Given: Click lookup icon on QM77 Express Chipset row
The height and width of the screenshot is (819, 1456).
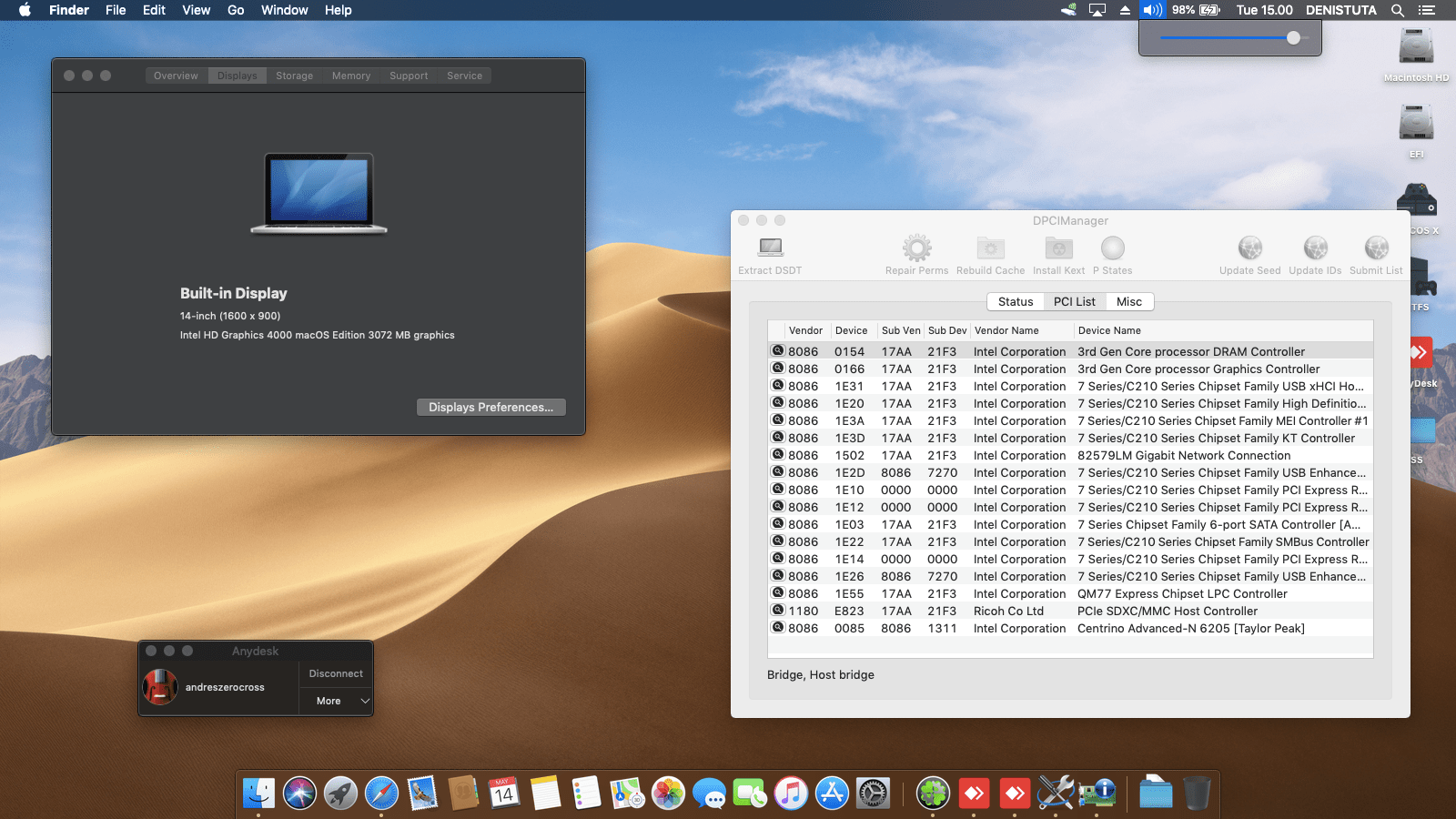Looking at the screenshot, I should 778,592.
